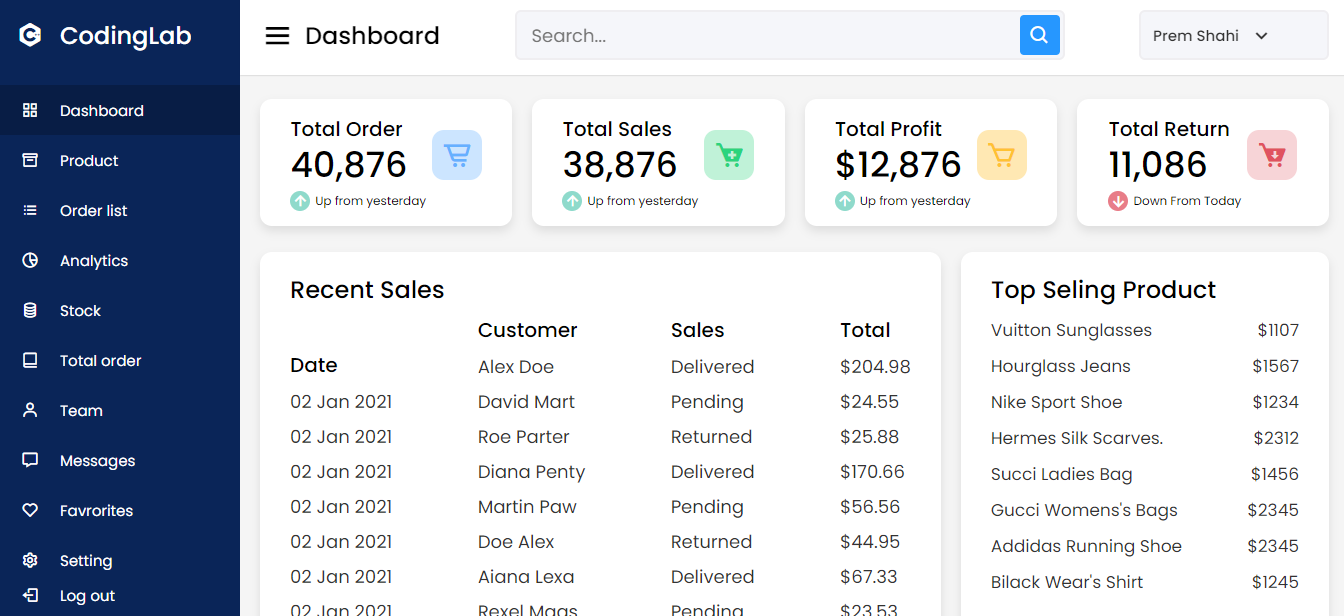Screen dimensions: 1344x616
Task: Click the blue search magnifier button
Action: pyautogui.click(x=1039, y=35)
